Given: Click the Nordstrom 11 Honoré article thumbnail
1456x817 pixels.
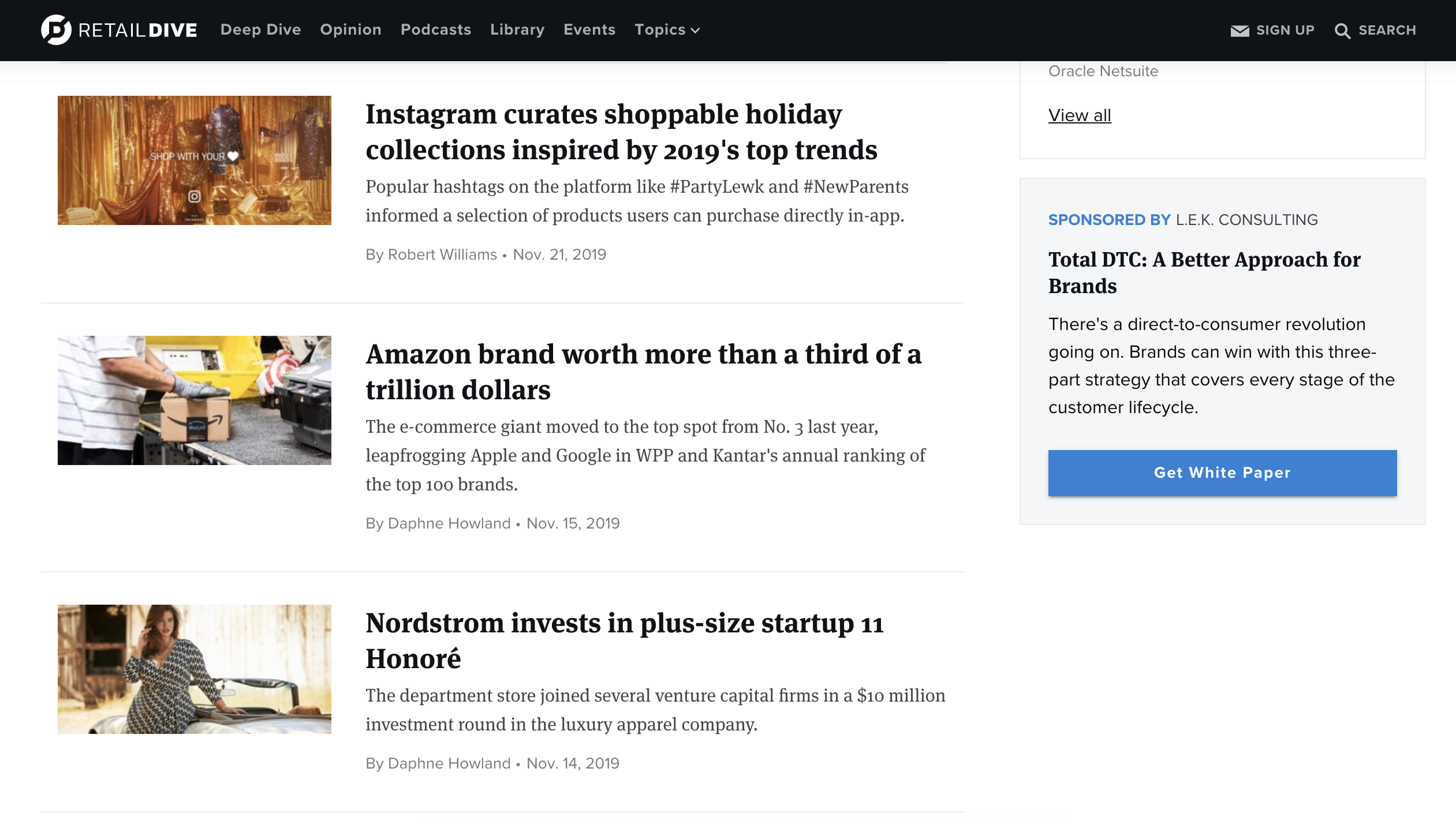Looking at the screenshot, I should 195,669.
